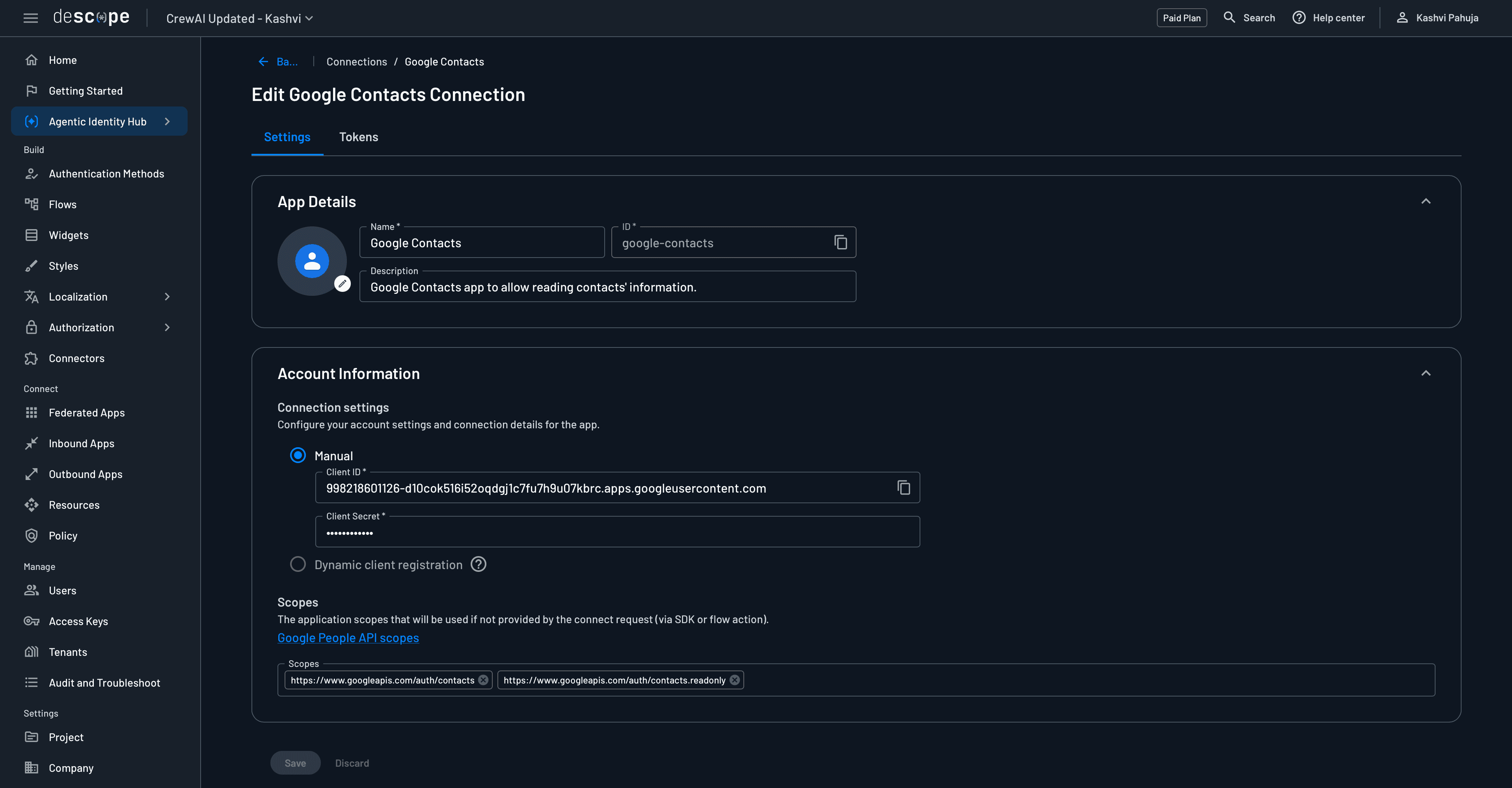The height and width of the screenshot is (788, 1512).
Task: Open the Resources sidebar icon
Action: 32,505
